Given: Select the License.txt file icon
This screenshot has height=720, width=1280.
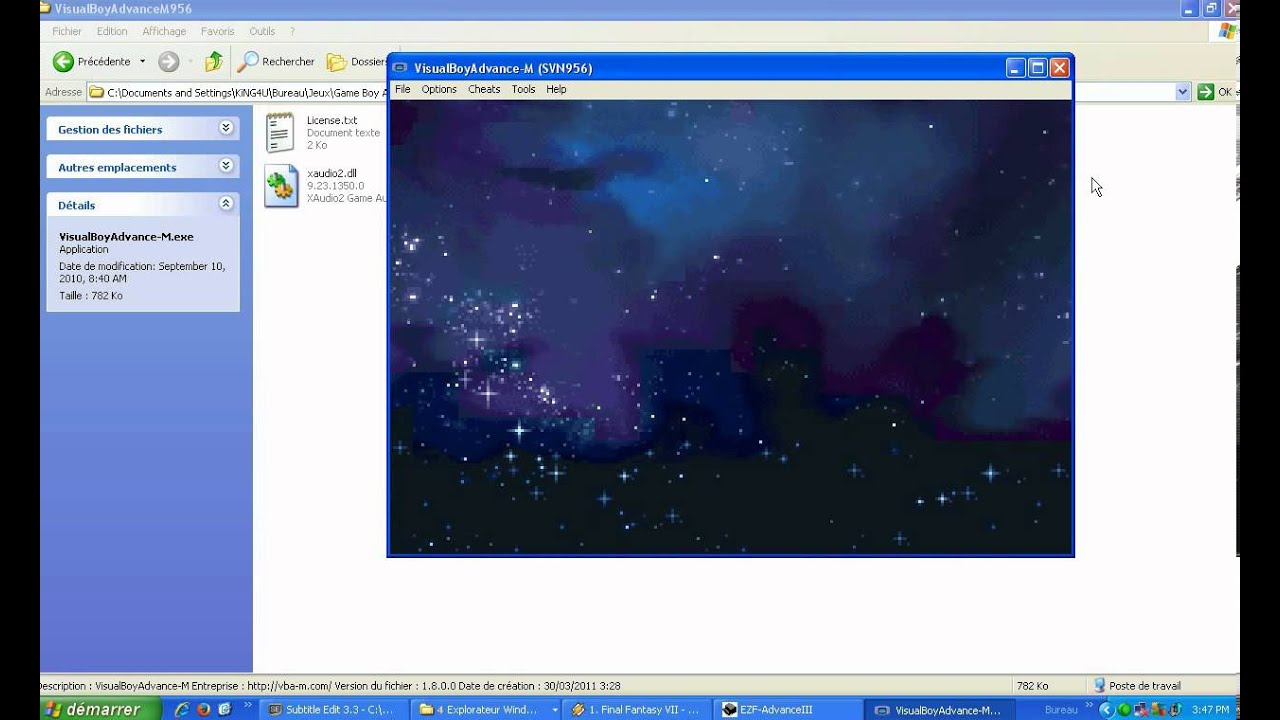Looking at the screenshot, I should 280,132.
